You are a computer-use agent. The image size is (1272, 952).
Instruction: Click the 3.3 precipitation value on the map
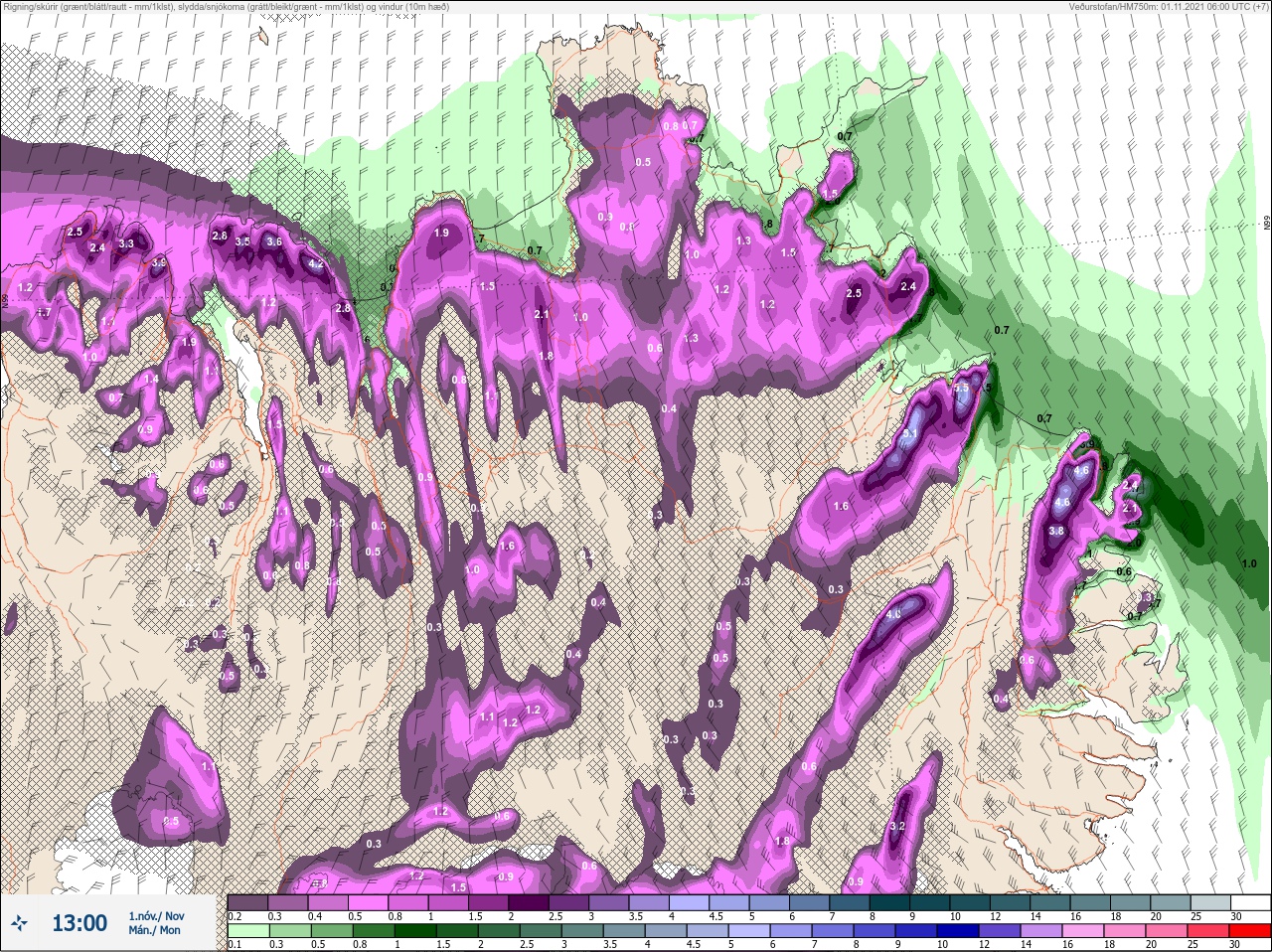click(126, 243)
